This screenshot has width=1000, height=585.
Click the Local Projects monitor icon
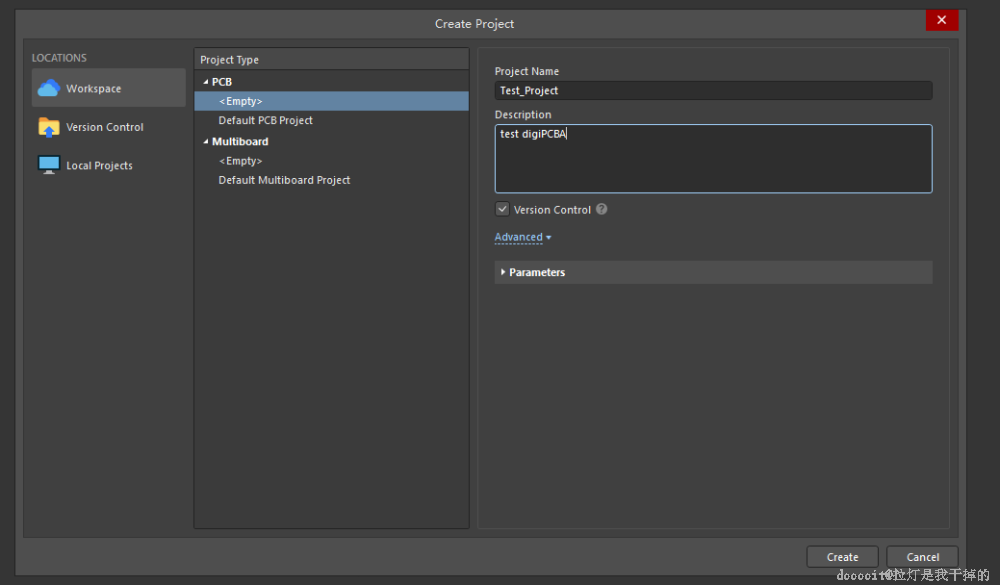(48, 165)
